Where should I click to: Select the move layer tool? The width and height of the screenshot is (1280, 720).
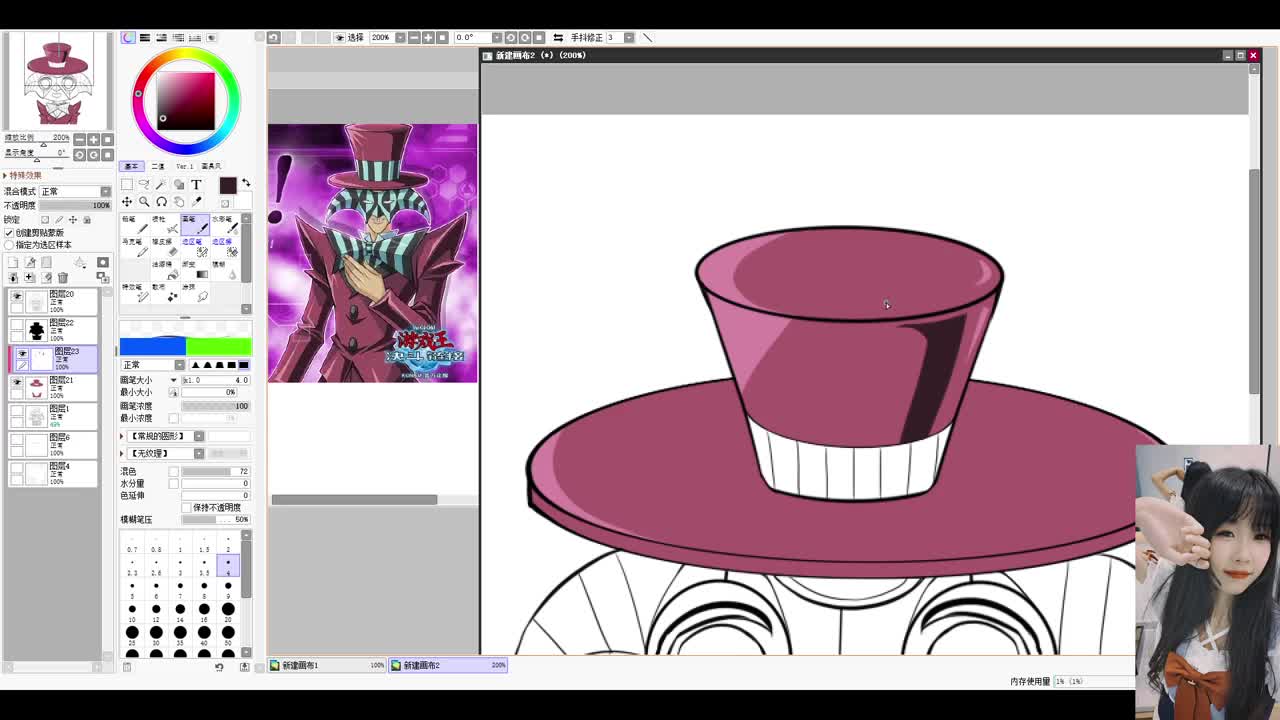tap(127, 202)
